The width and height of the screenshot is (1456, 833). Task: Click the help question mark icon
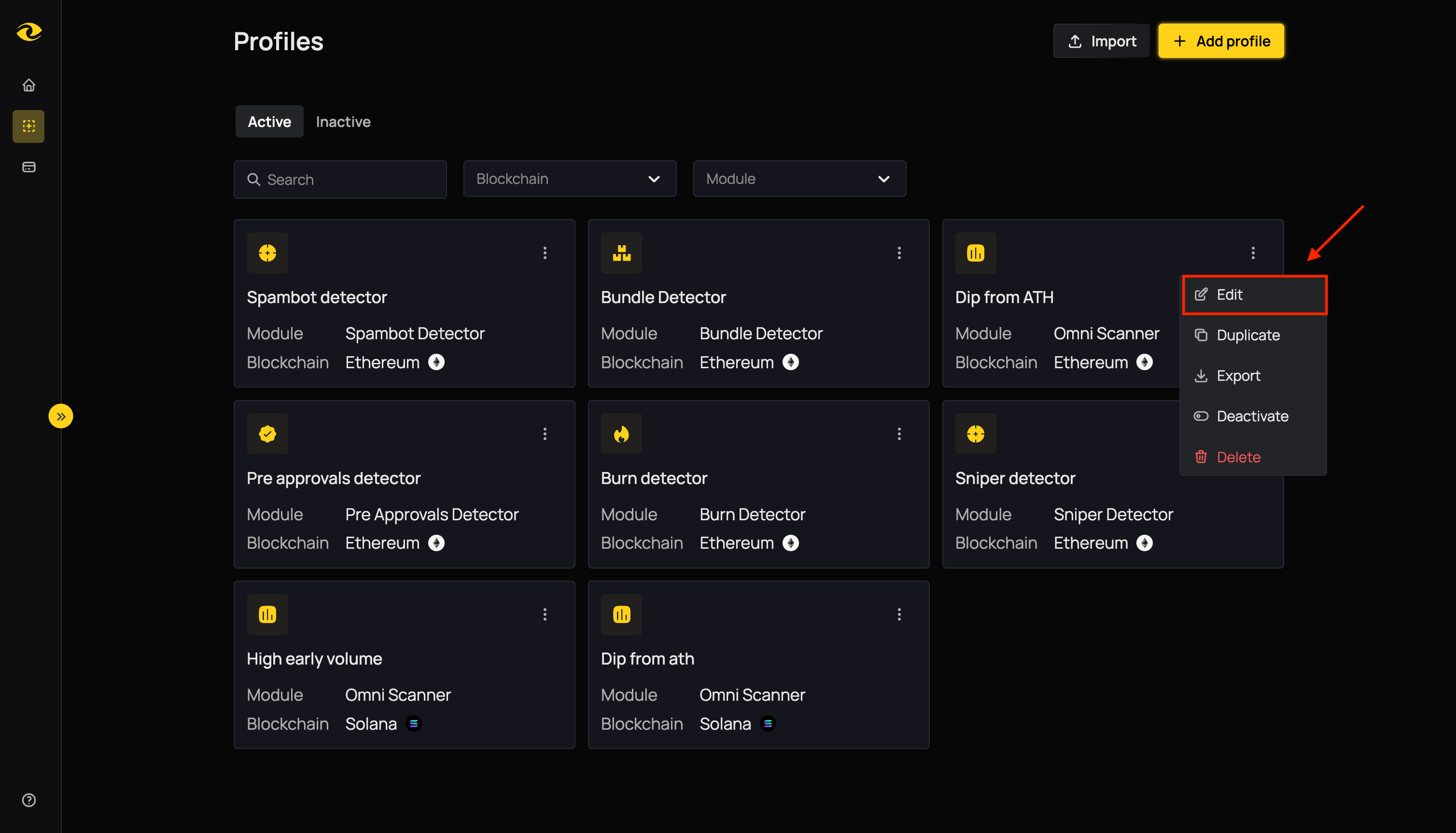pos(28,800)
